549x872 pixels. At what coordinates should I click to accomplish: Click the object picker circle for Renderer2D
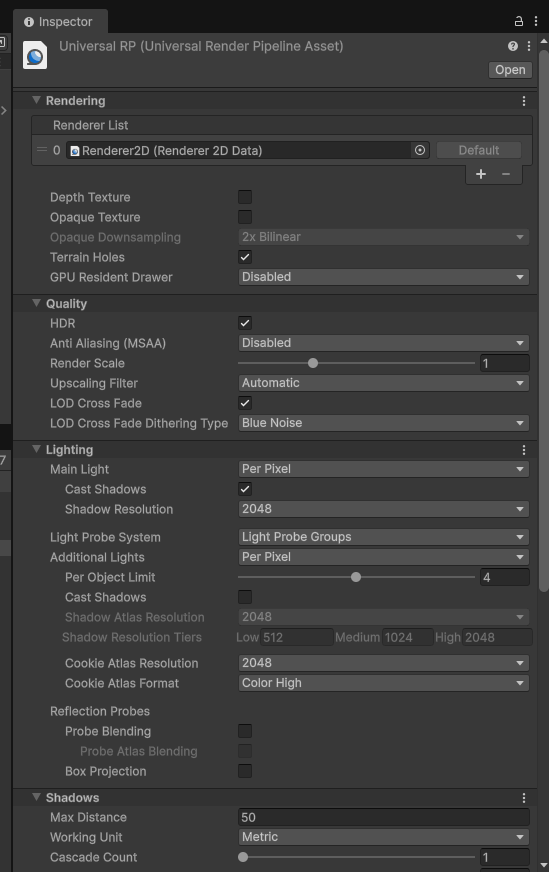[x=420, y=150]
